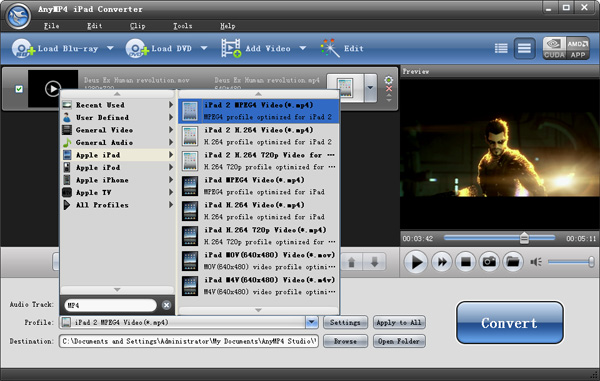This screenshot has height=381, width=600.
Task: Toggle NVIDIA CUDA acceleration
Action: (554, 48)
